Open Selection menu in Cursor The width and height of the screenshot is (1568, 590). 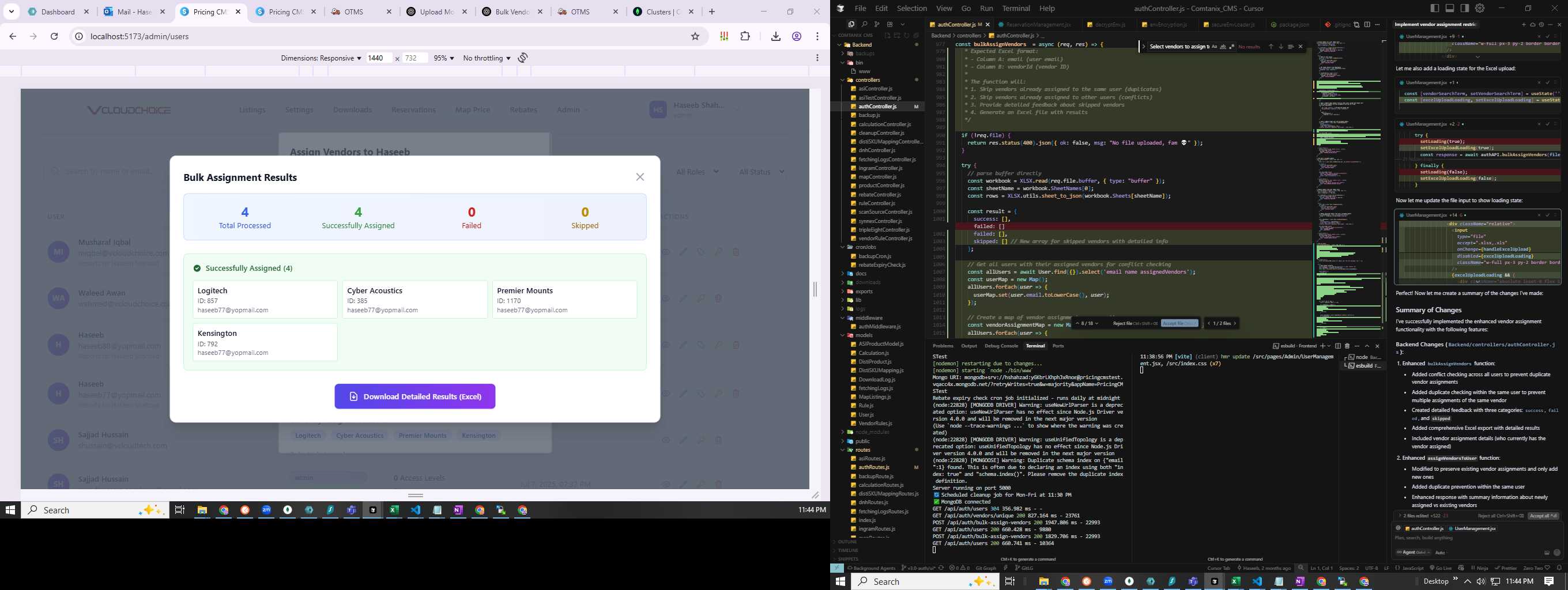[912, 9]
